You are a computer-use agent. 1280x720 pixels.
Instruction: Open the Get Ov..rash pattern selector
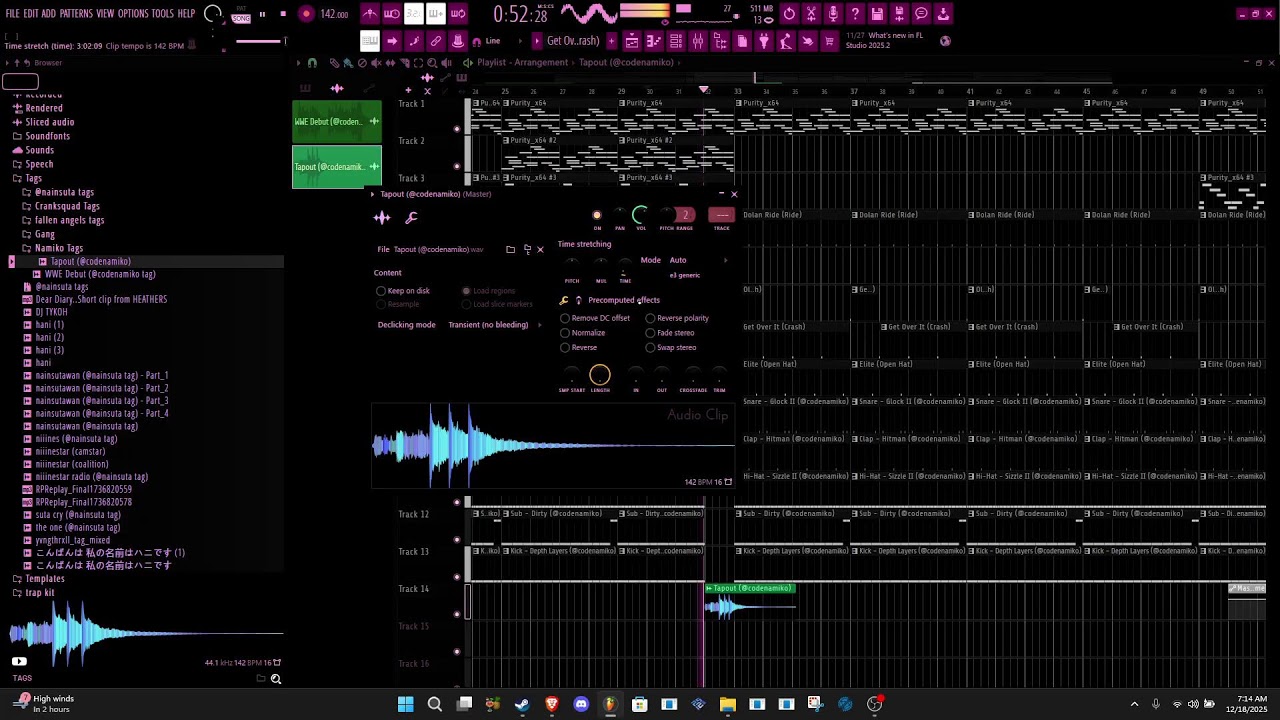[573, 41]
